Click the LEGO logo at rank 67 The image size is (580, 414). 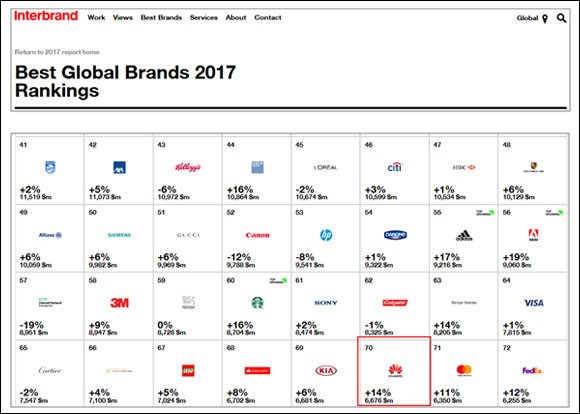(x=188, y=370)
